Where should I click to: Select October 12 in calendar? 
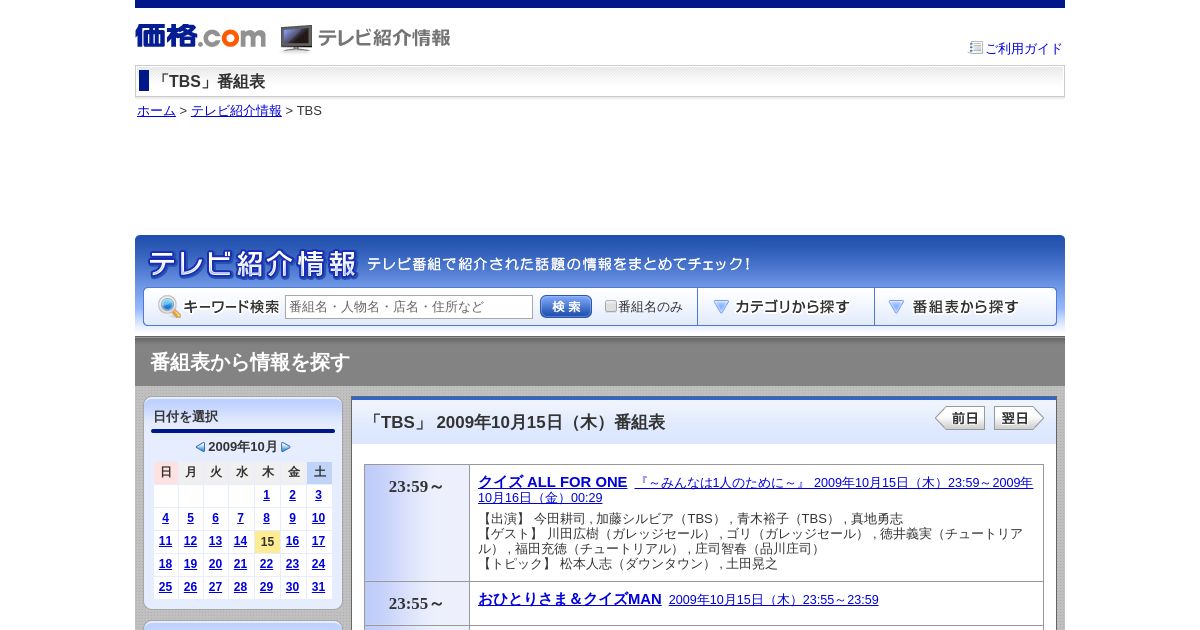pyautogui.click(x=190, y=541)
